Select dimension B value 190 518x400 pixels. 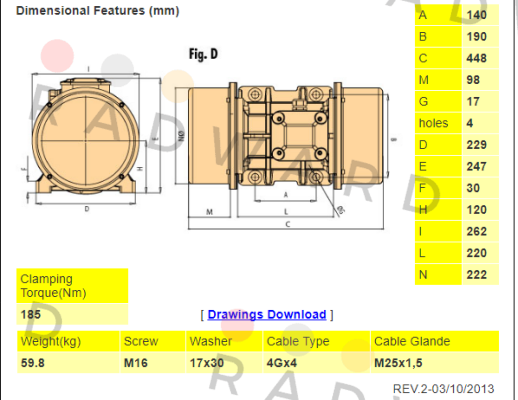click(x=477, y=37)
